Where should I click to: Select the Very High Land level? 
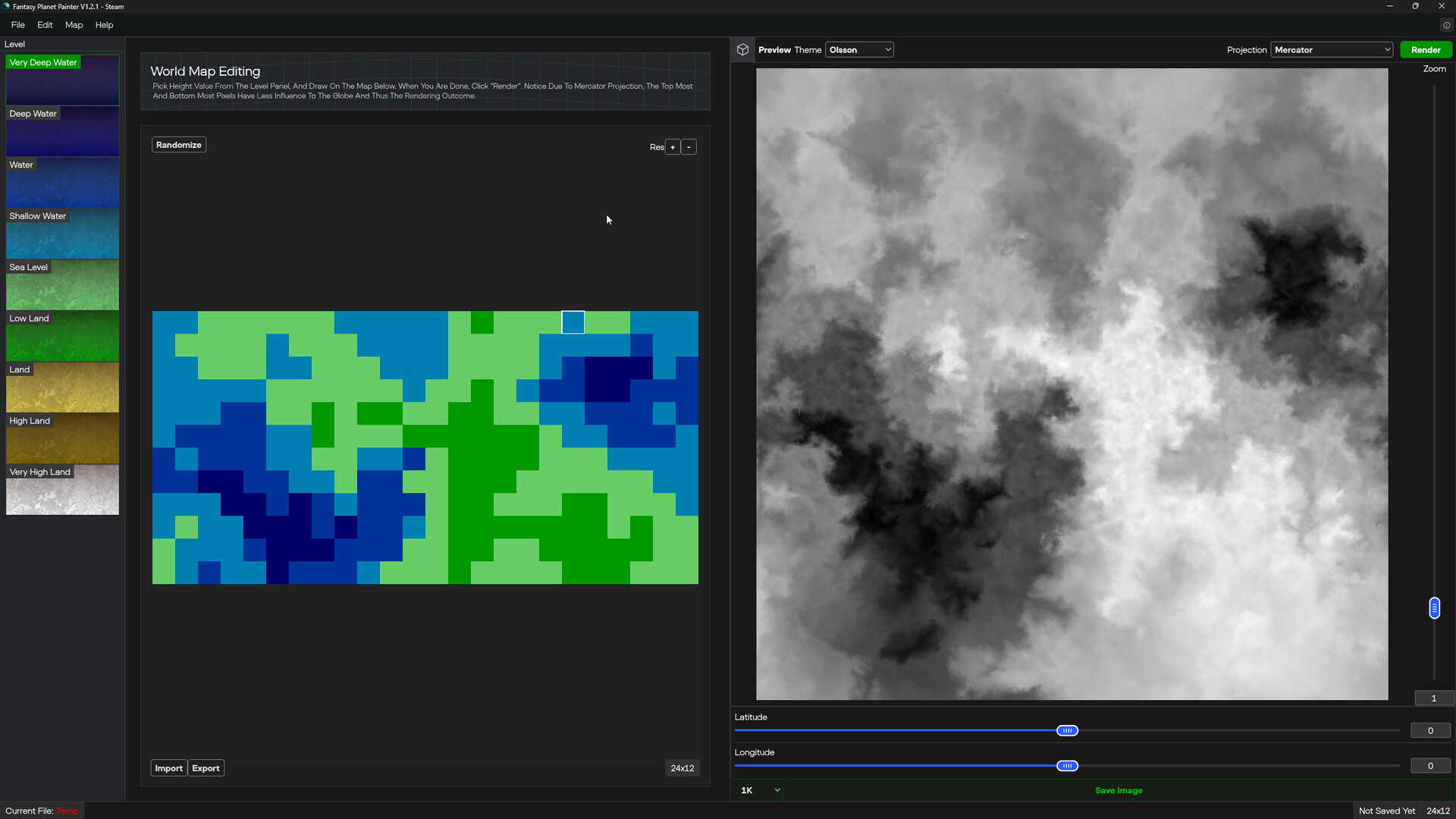pos(62,490)
